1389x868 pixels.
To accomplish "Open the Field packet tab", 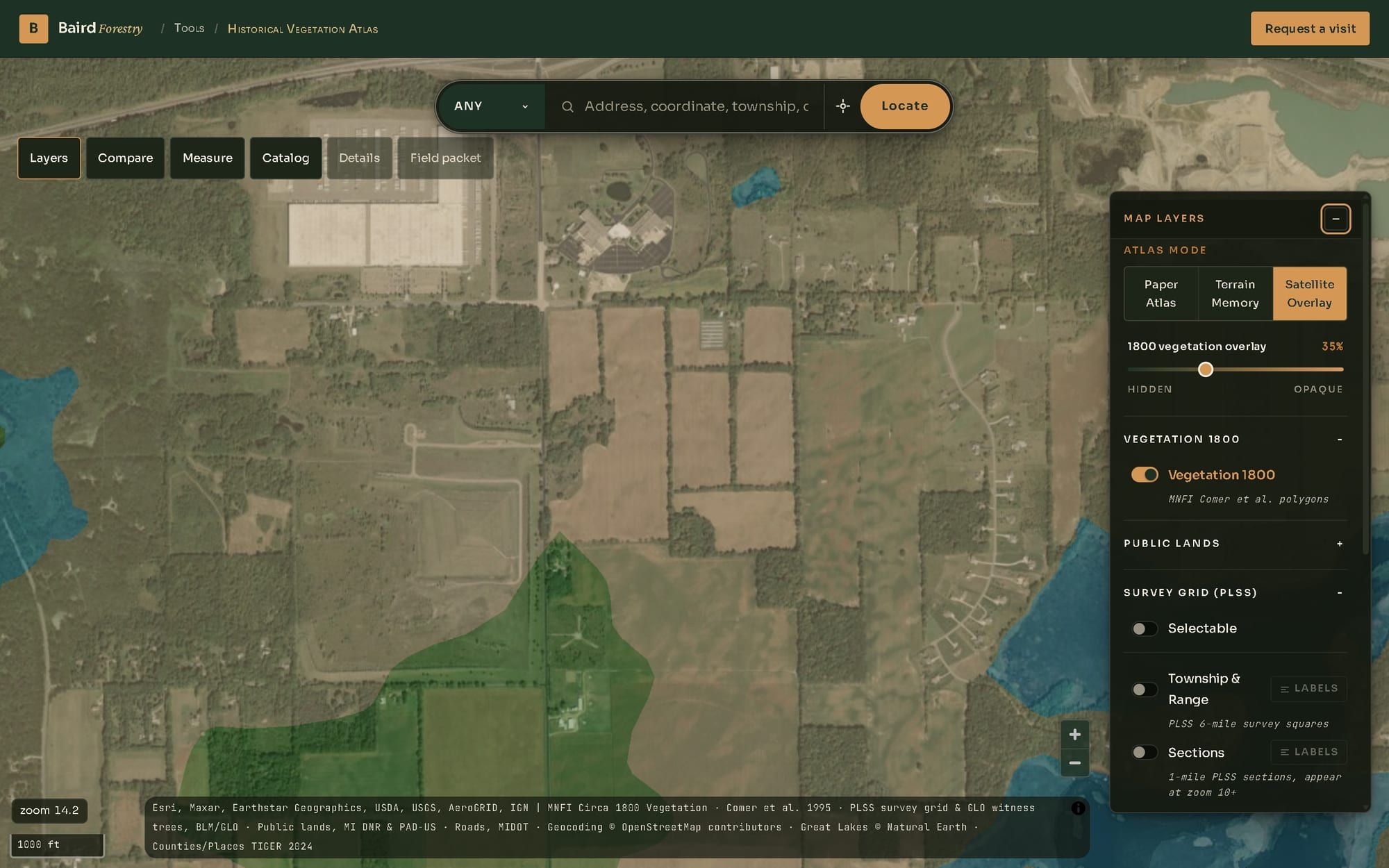I will (445, 158).
